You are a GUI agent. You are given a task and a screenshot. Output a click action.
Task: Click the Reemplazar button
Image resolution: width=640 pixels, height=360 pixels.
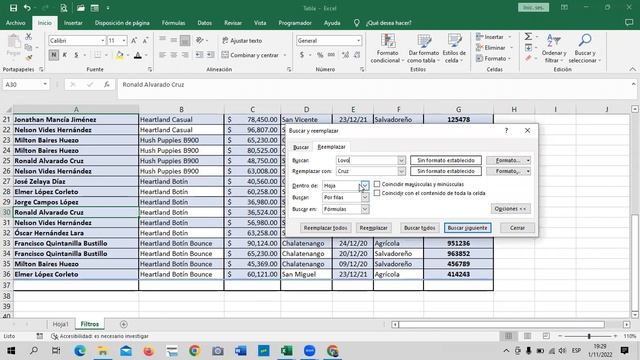(x=373, y=228)
